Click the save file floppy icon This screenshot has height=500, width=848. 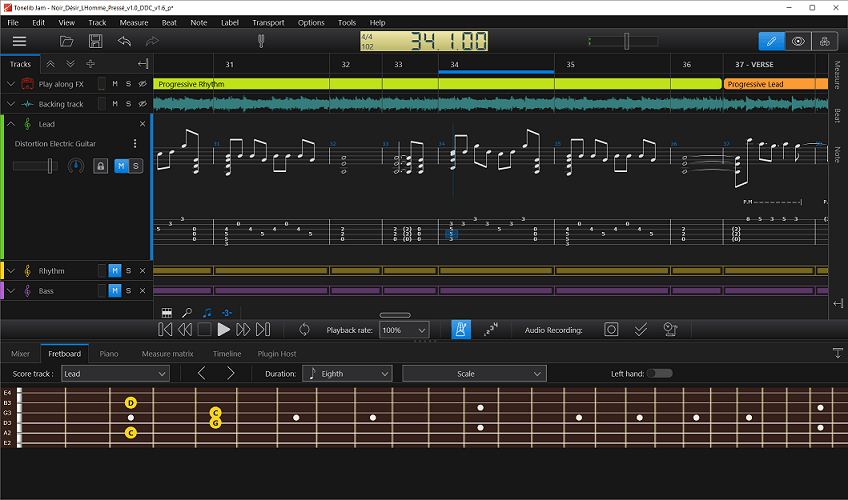(95, 41)
